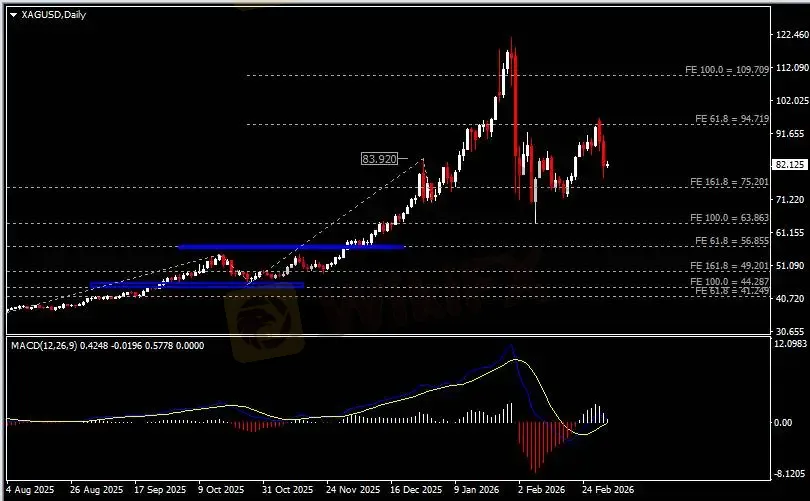Image resolution: width=810 pixels, height=501 pixels.
Task: Select the upper blue horizontal resistance line
Action: [x=290, y=247]
